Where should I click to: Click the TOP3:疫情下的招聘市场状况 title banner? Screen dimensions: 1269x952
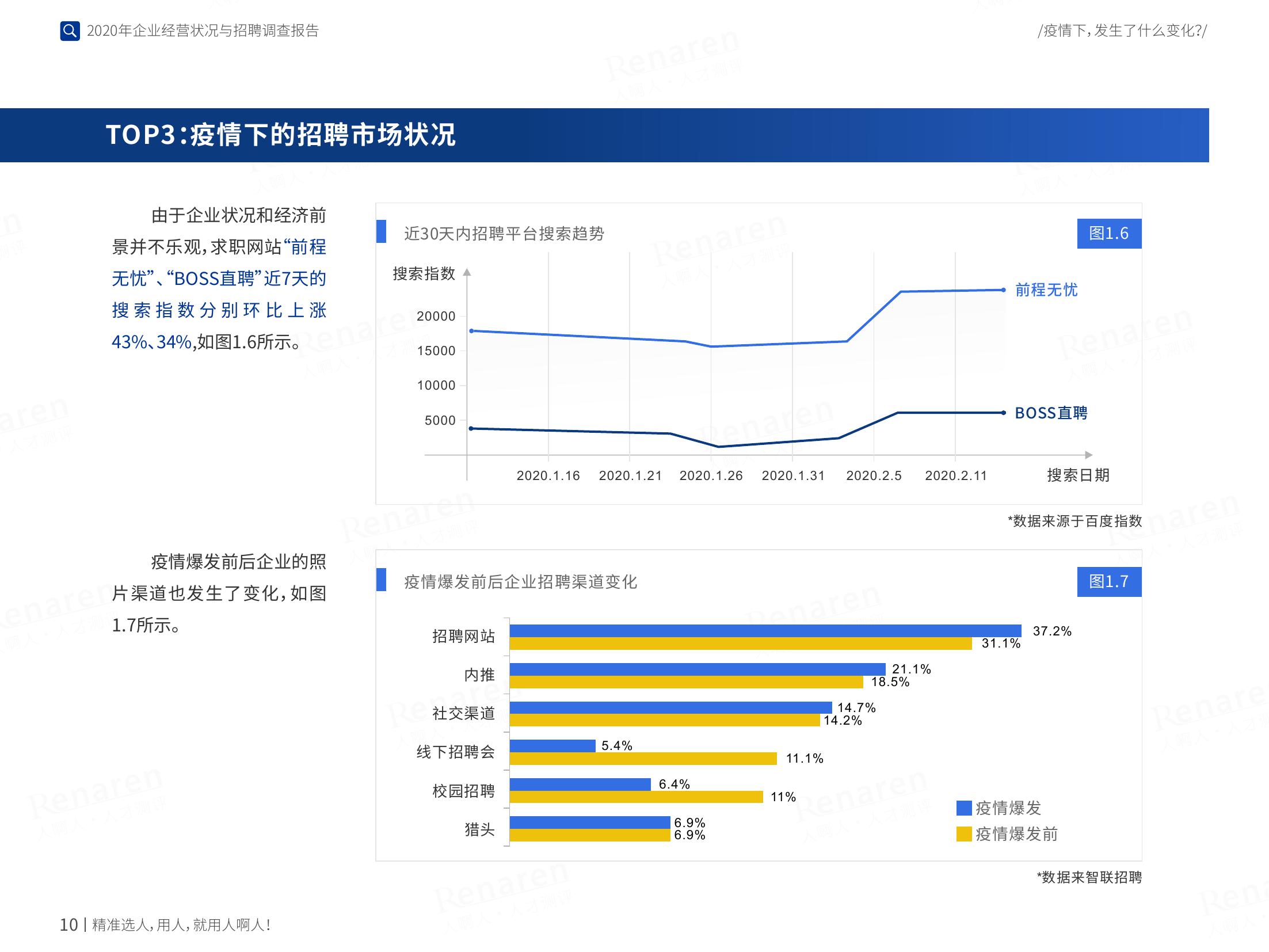click(281, 135)
